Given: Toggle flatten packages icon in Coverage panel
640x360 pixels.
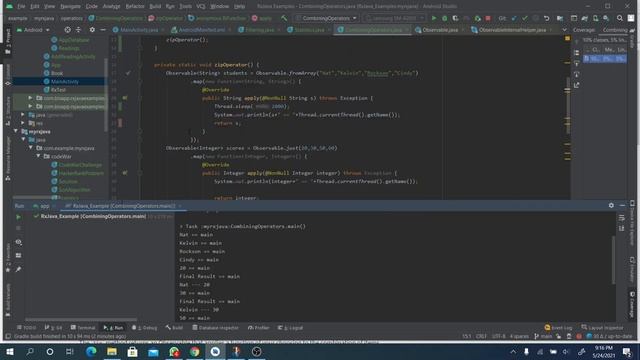Looking at the screenshot, I should coord(576,53).
